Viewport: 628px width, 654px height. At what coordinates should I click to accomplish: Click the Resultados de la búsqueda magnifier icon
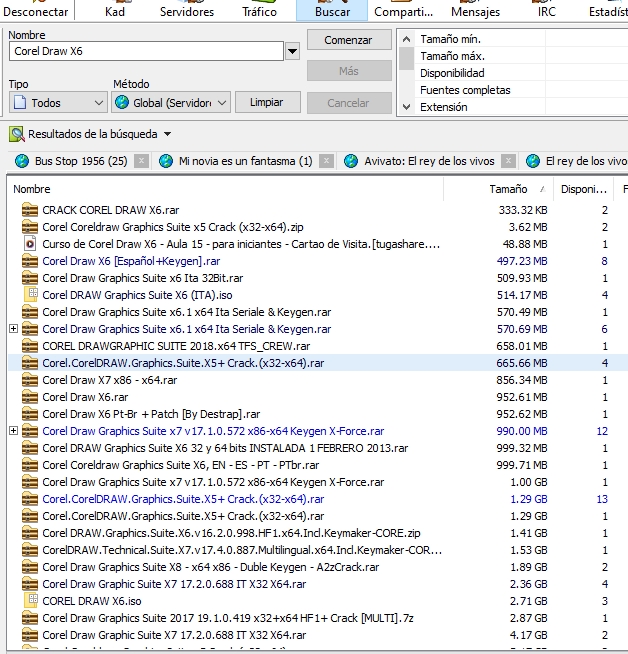point(17,134)
